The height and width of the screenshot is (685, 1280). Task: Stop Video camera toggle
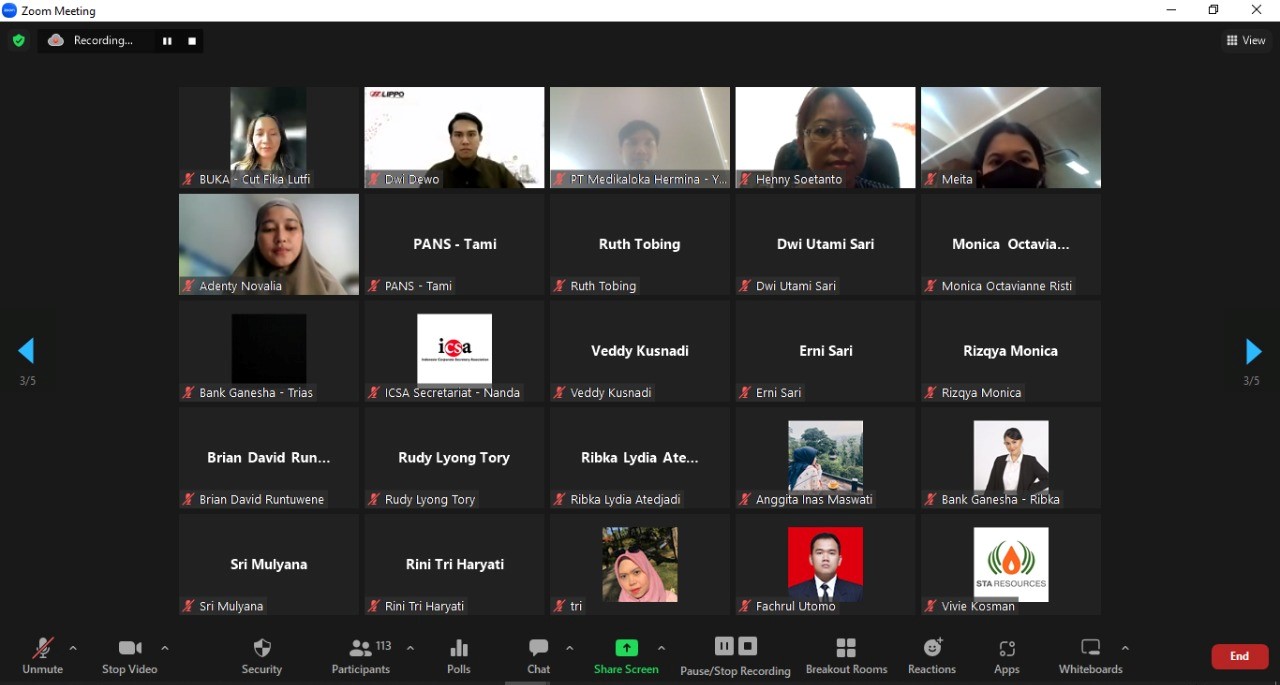pyautogui.click(x=130, y=655)
